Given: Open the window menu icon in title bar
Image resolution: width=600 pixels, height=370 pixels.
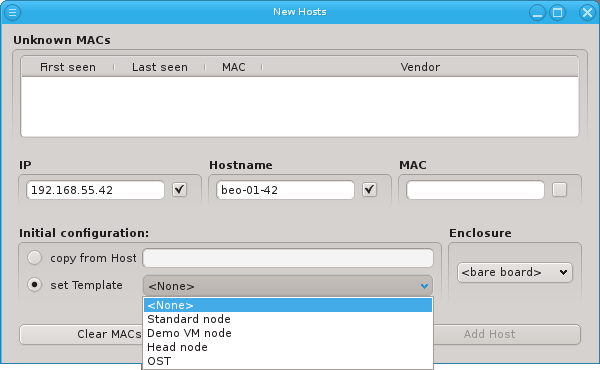Looking at the screenshot, I should pos(12,12).
